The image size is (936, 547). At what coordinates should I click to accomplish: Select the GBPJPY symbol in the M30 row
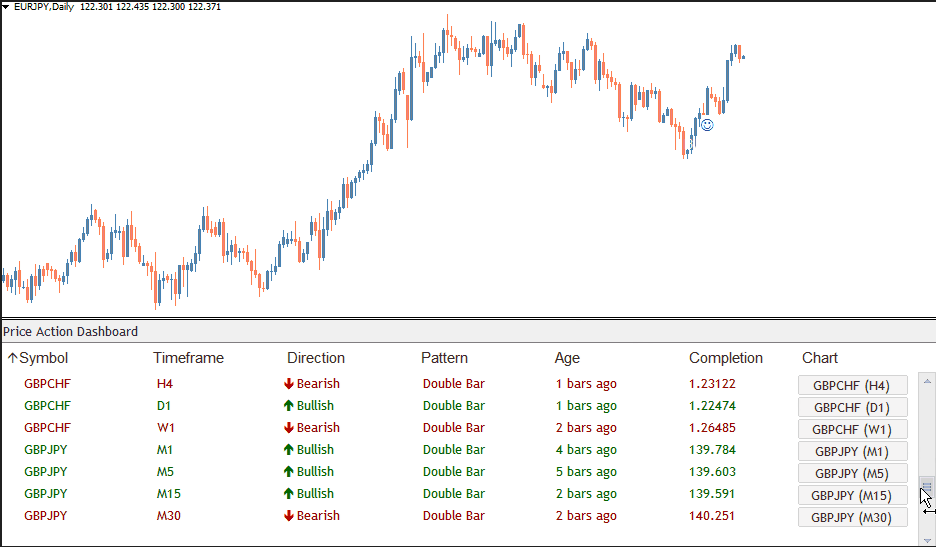(x=45, y=516)
